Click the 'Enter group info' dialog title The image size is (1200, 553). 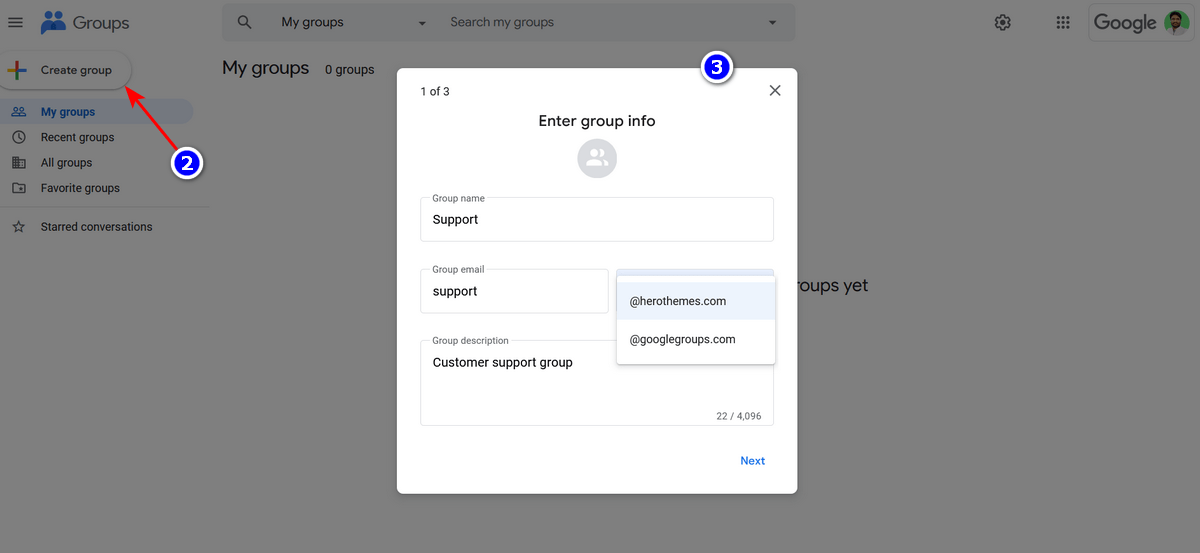click(x=597, y=121)
